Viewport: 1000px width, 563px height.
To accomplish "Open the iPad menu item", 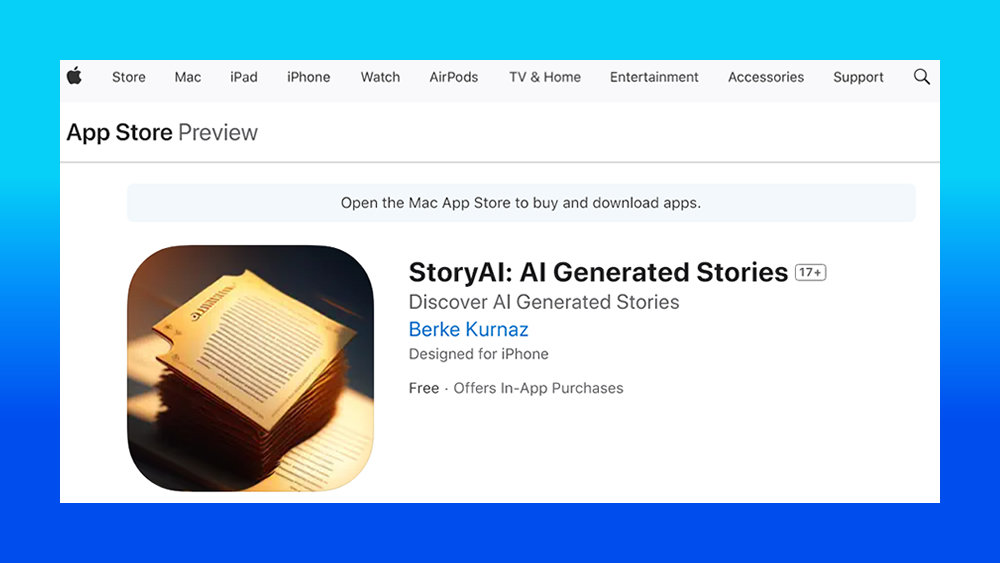I will pos(244,77).
